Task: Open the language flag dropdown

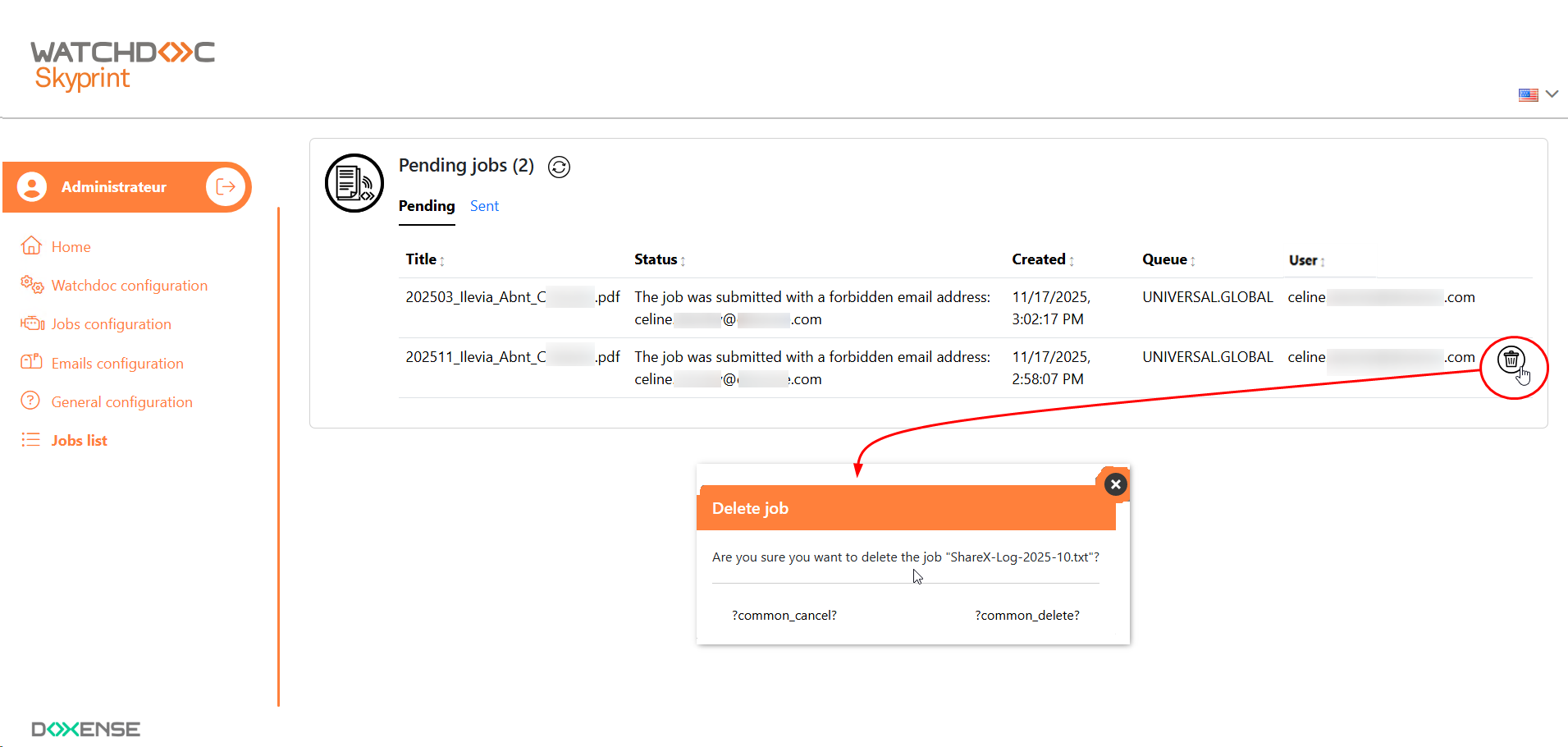Action: point(1537,94)
